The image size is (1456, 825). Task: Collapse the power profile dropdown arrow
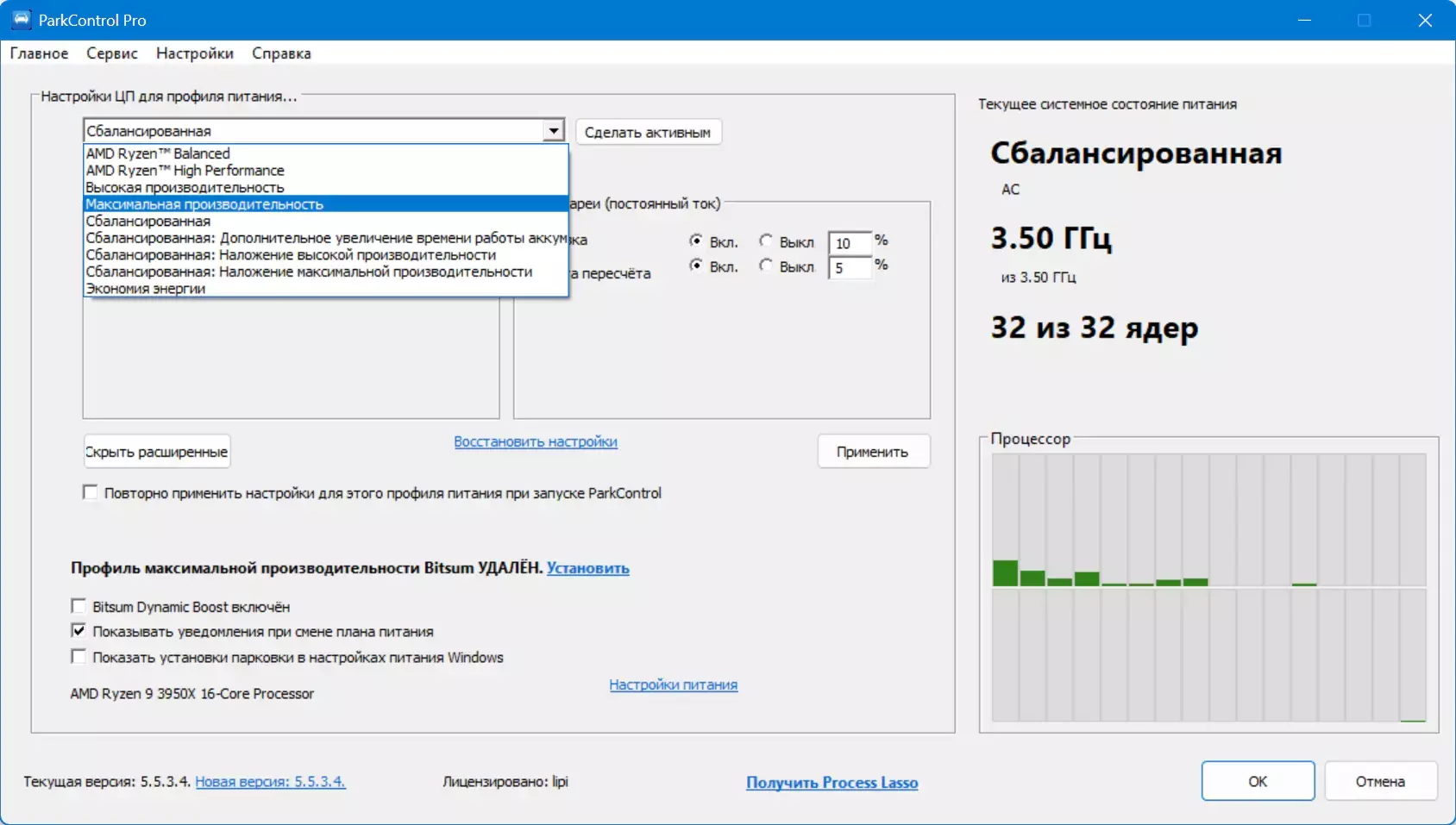(x=554, y=131)
